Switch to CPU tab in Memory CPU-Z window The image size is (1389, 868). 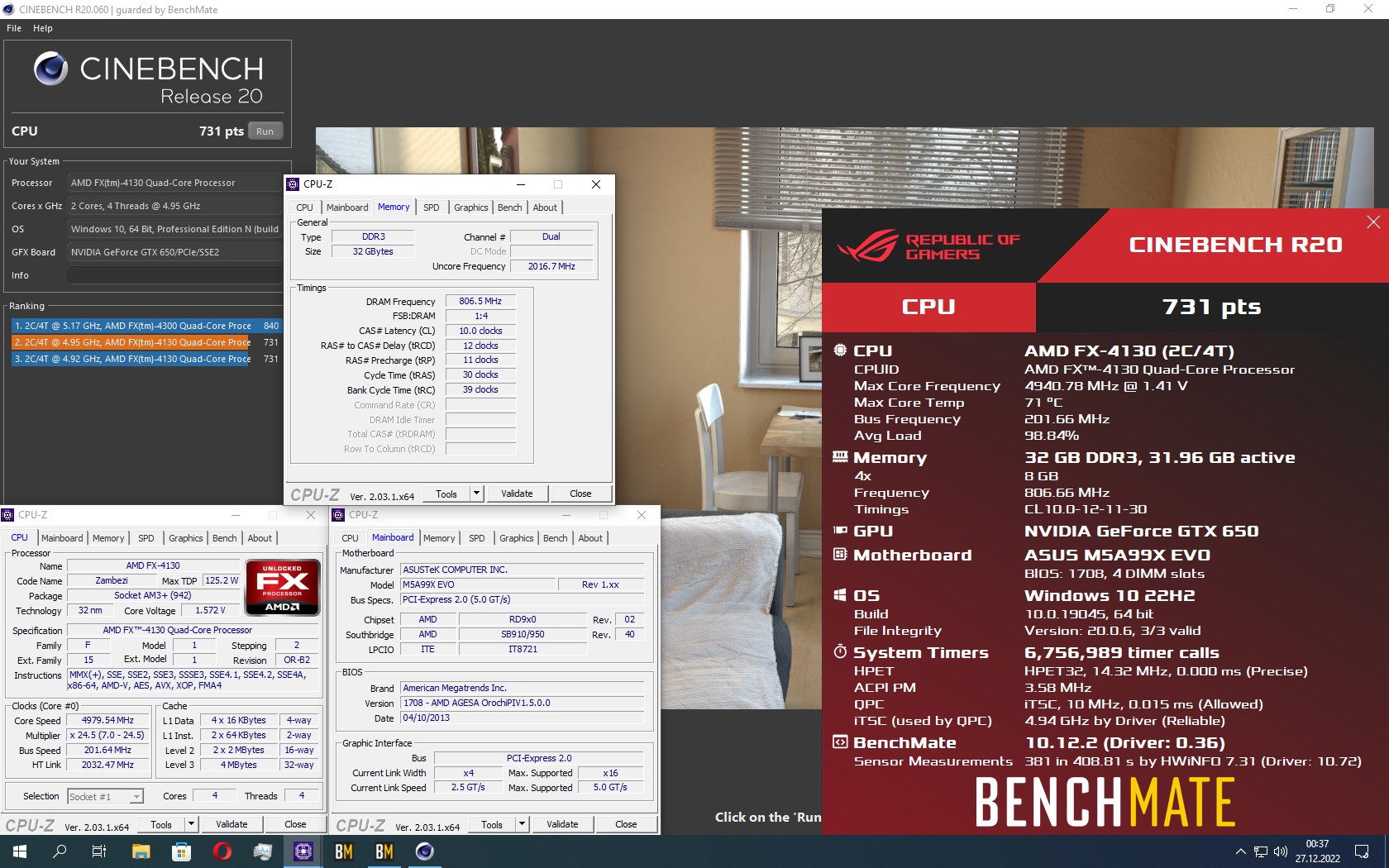(x=305, y=207)
